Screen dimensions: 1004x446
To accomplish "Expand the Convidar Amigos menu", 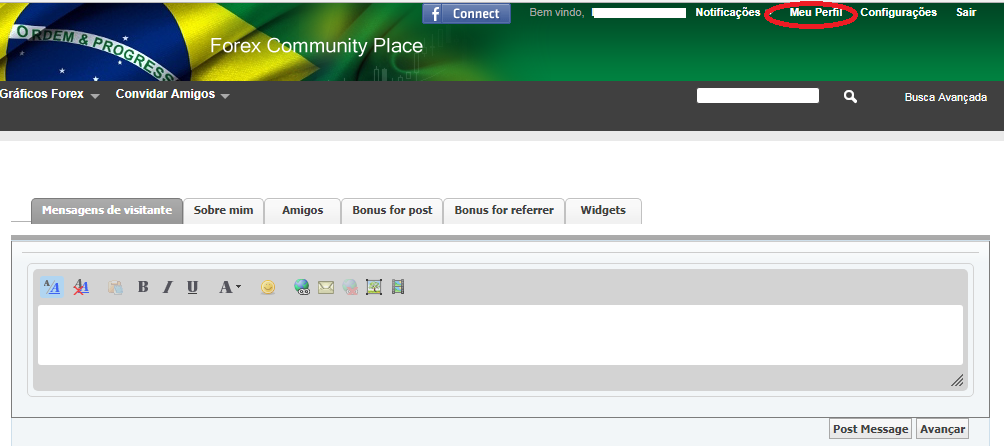I will [x=172, y=95].
